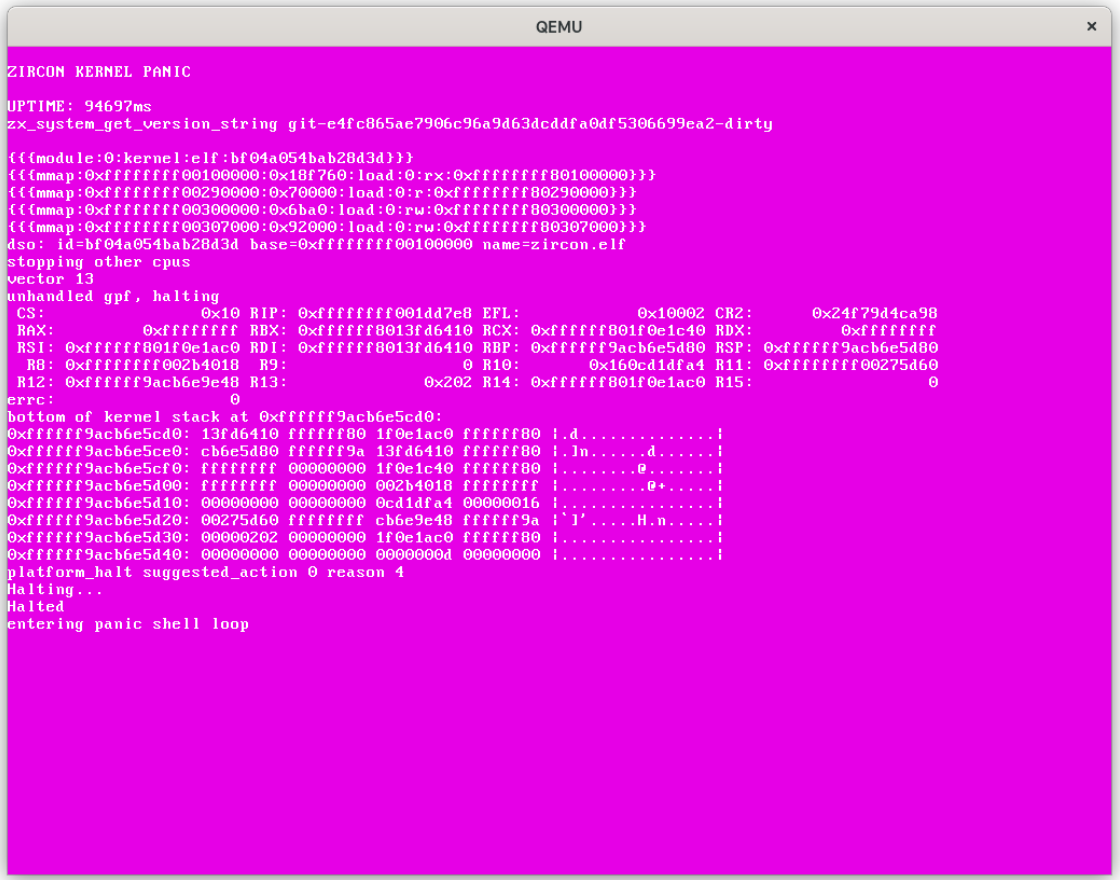Click the "RSP:" register label
This screenshot has width=1120, height=880.
coord(734,348)
